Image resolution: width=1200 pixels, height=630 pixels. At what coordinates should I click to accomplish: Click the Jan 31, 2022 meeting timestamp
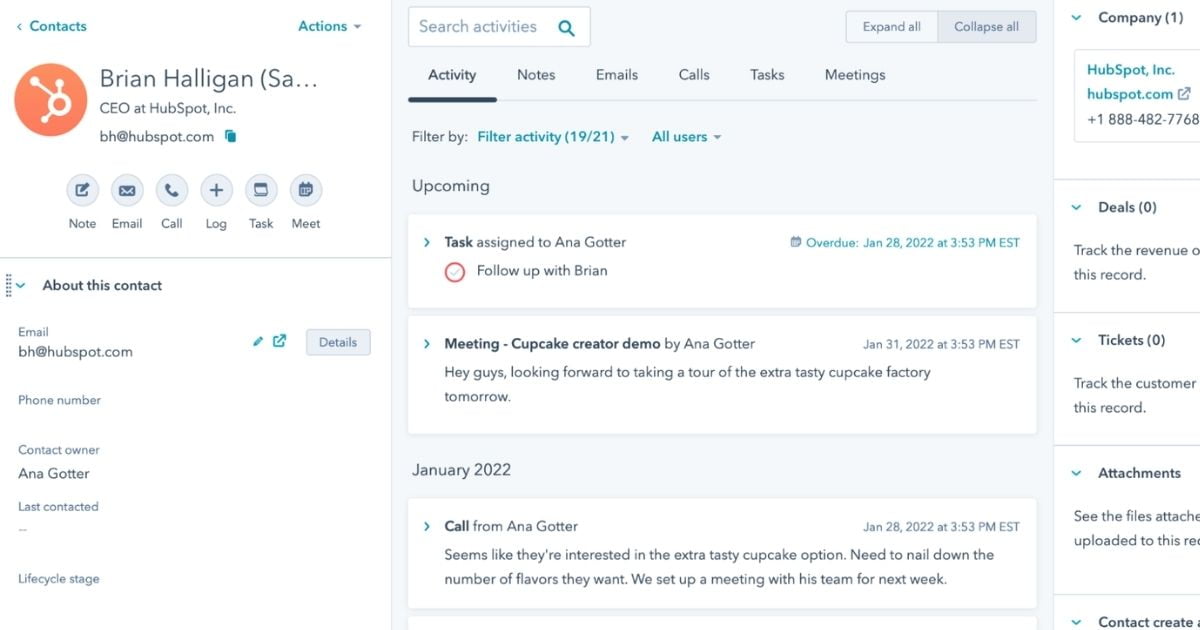(942, 344)
